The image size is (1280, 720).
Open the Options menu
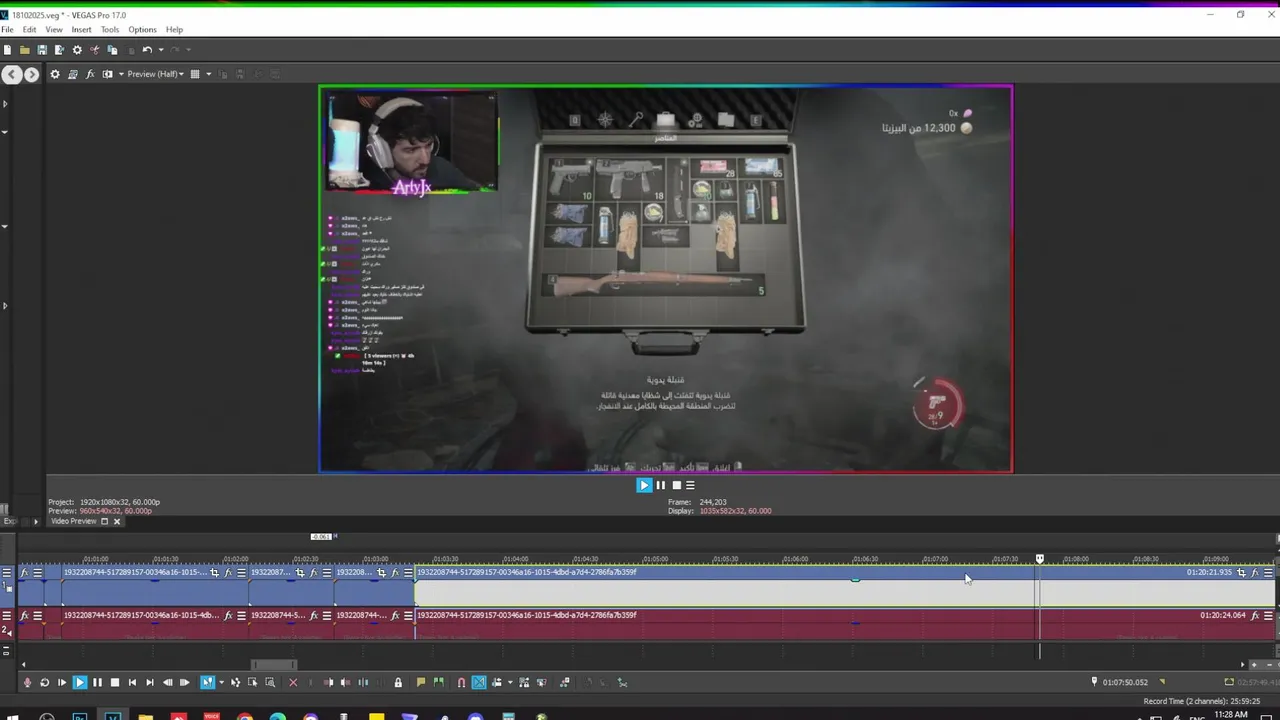(x=142, y=30)
